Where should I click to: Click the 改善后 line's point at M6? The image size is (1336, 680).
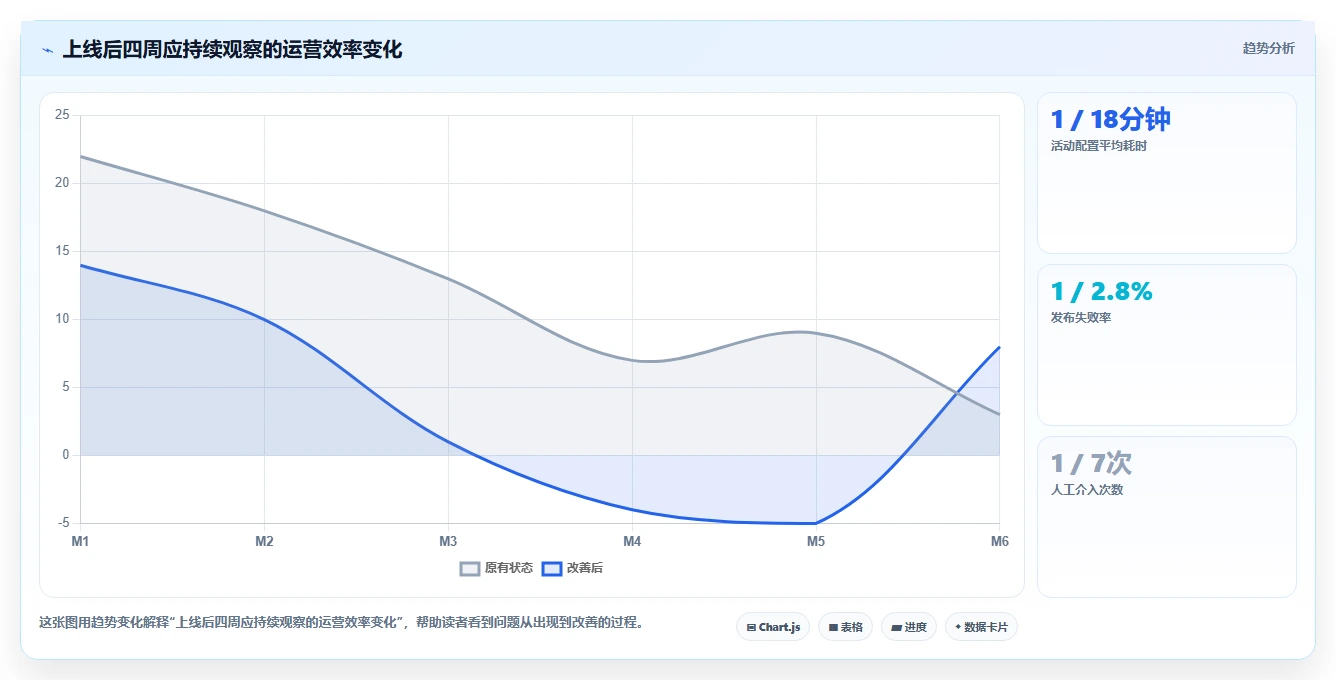[x=999, y=347]
